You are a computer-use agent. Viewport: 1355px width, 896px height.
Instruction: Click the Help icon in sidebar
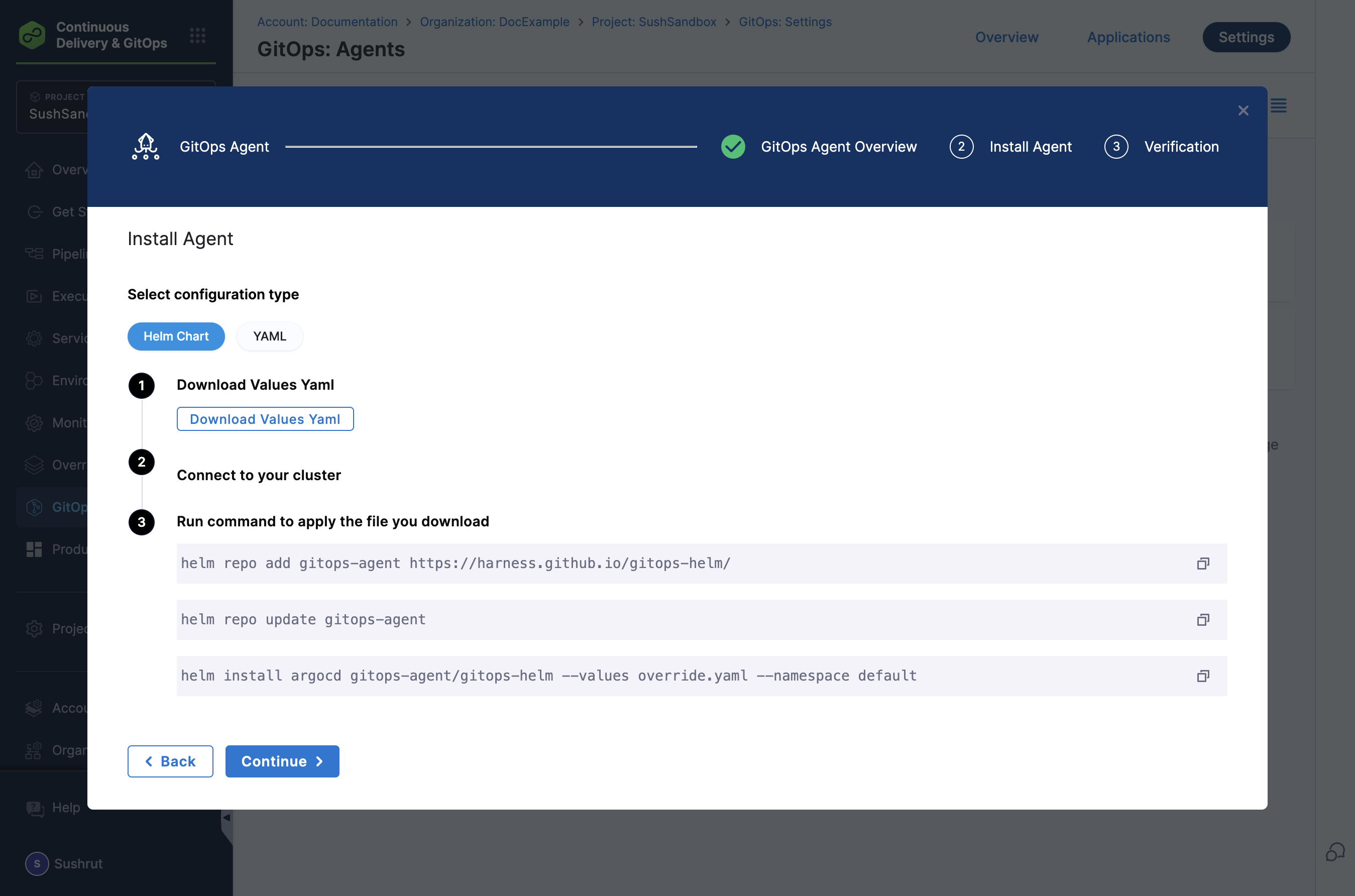pos(35,808)
